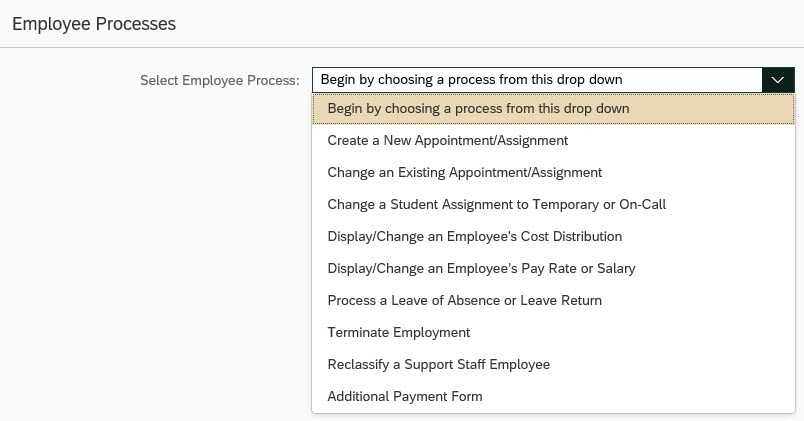The height and width of the screenshot is (421, 804).
Task: Click the 'Select Employee Process:' label
Action: point(219,80)
